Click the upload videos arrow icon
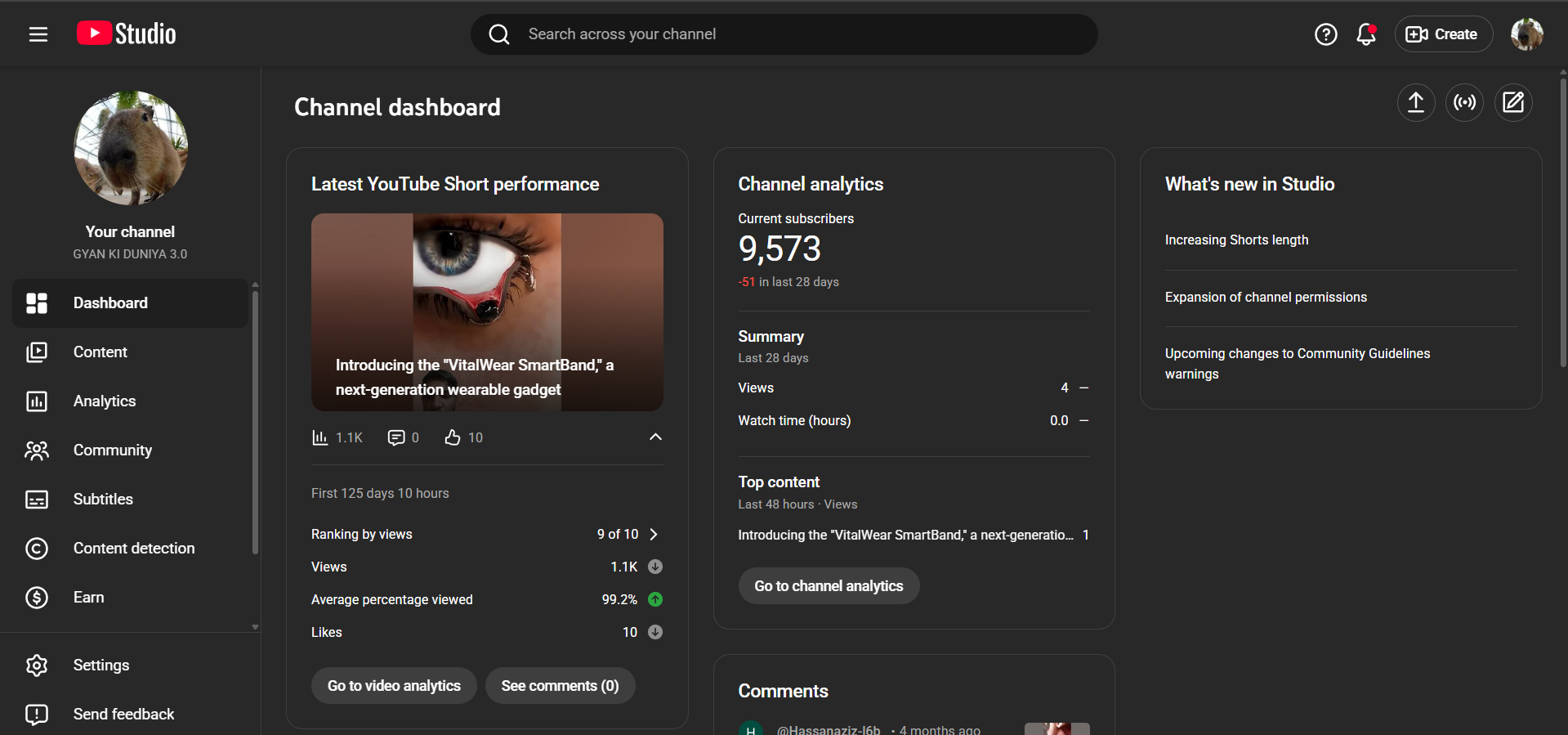Viewport: 1568px width, 735px height. click(1415, 102)
